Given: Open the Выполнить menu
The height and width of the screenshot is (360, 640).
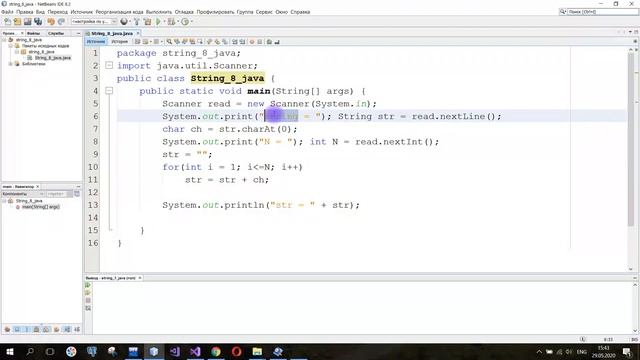Looking at the screenshot, I should pos(159,12).
